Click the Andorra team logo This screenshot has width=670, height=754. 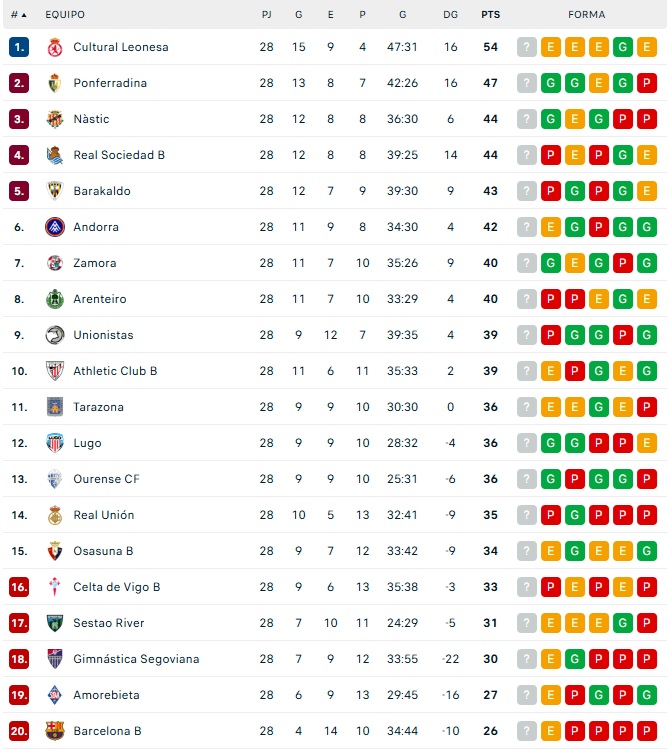55,227
